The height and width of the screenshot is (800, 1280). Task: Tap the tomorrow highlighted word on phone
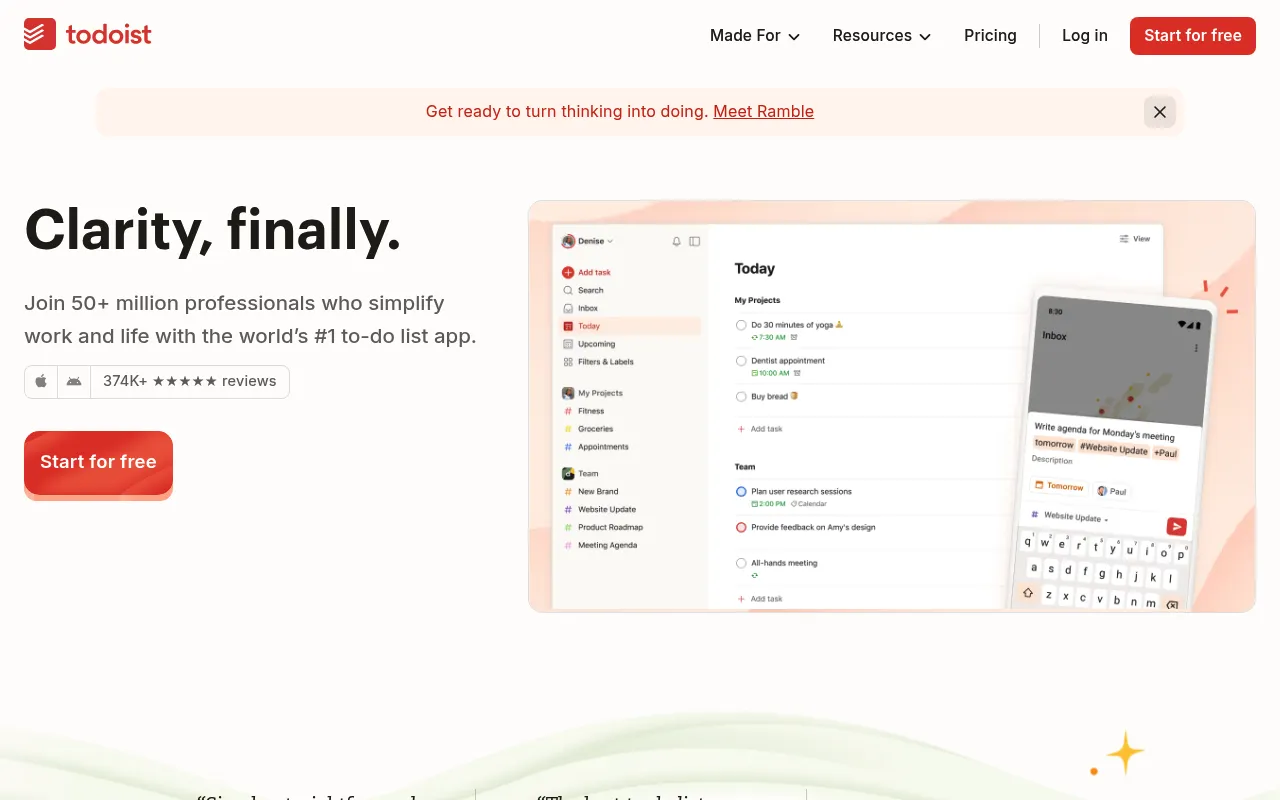click(1054, 443)
